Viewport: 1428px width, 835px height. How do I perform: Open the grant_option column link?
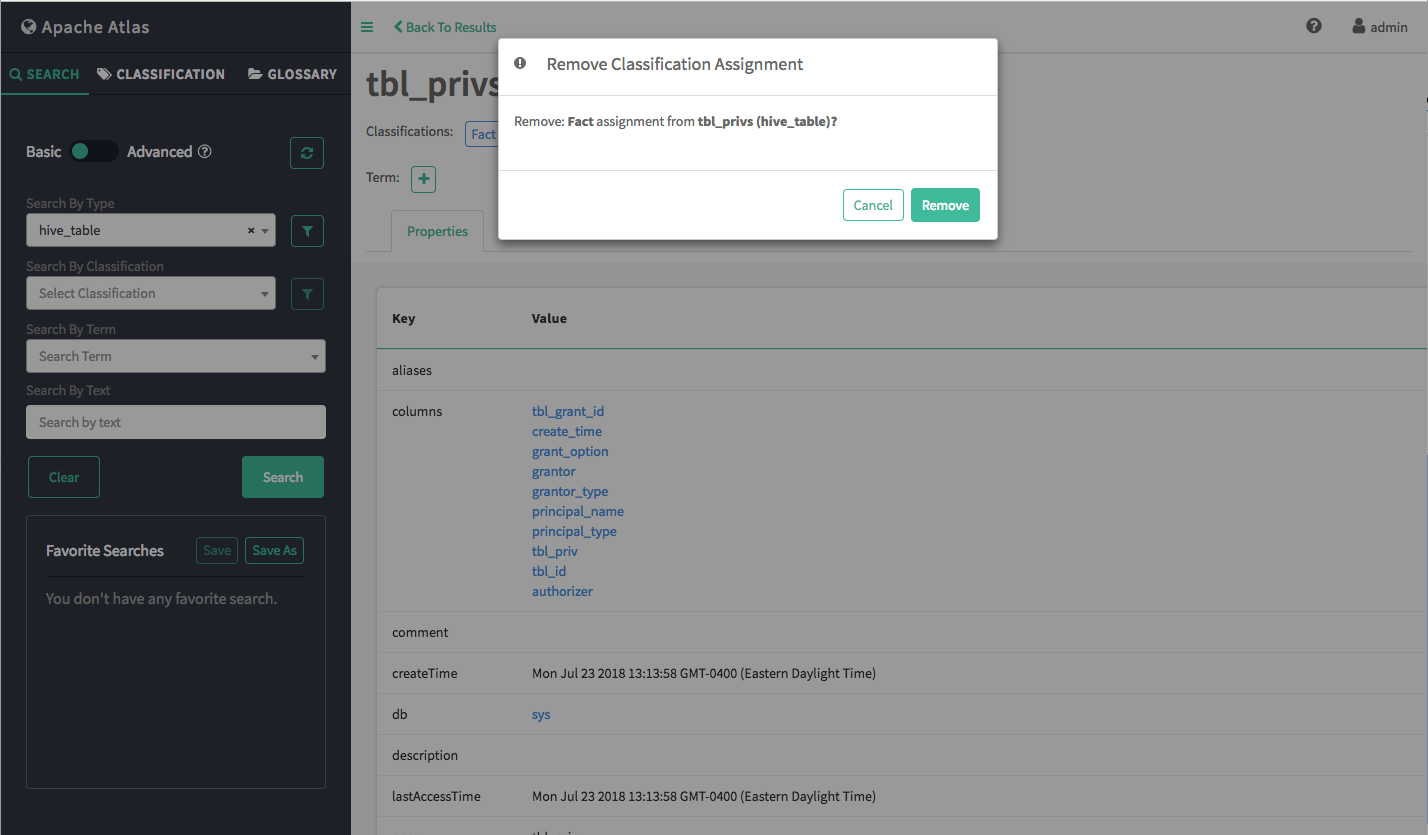tap(570, 451)
